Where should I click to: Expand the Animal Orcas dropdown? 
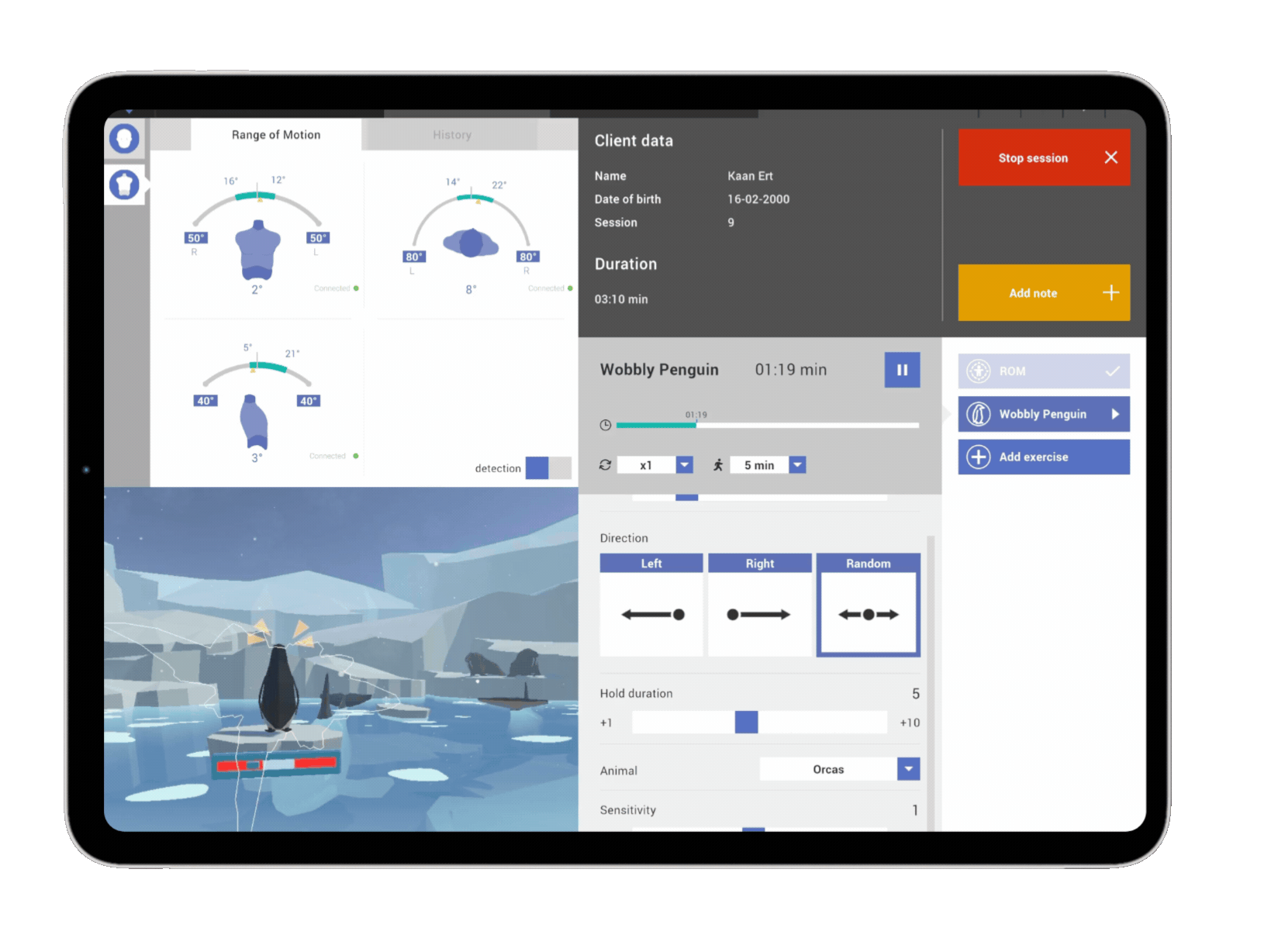tap(908, 769)
